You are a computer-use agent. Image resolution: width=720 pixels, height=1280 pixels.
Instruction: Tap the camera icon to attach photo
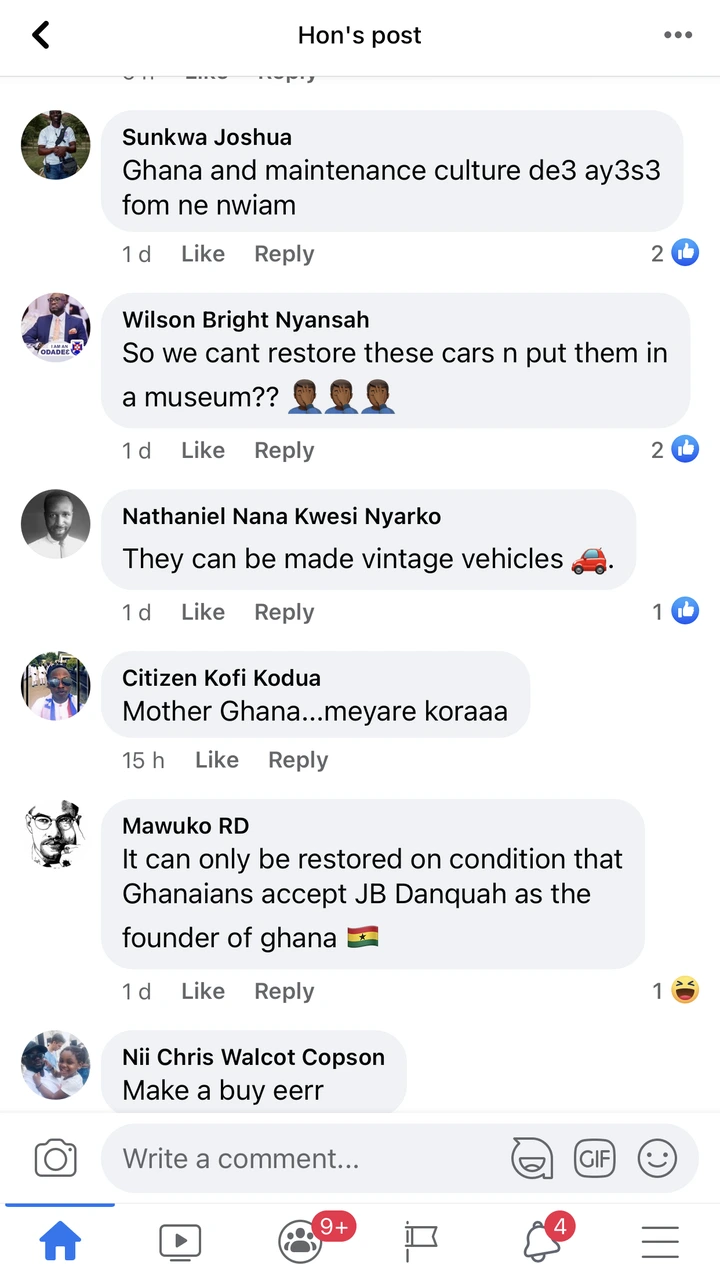coord(55,1159)
